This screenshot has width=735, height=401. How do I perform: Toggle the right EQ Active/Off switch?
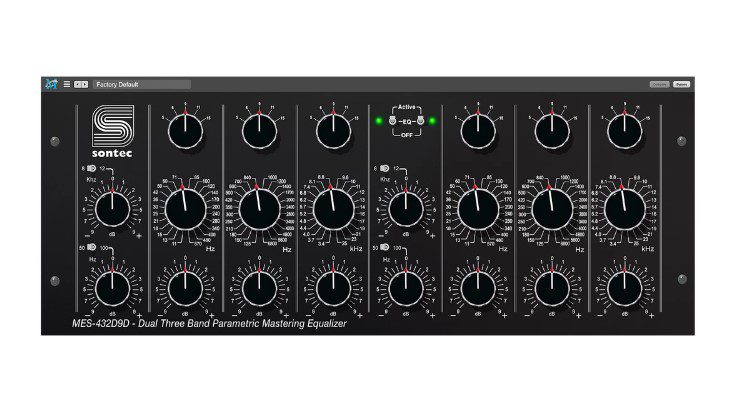click(x=420, y=122)
